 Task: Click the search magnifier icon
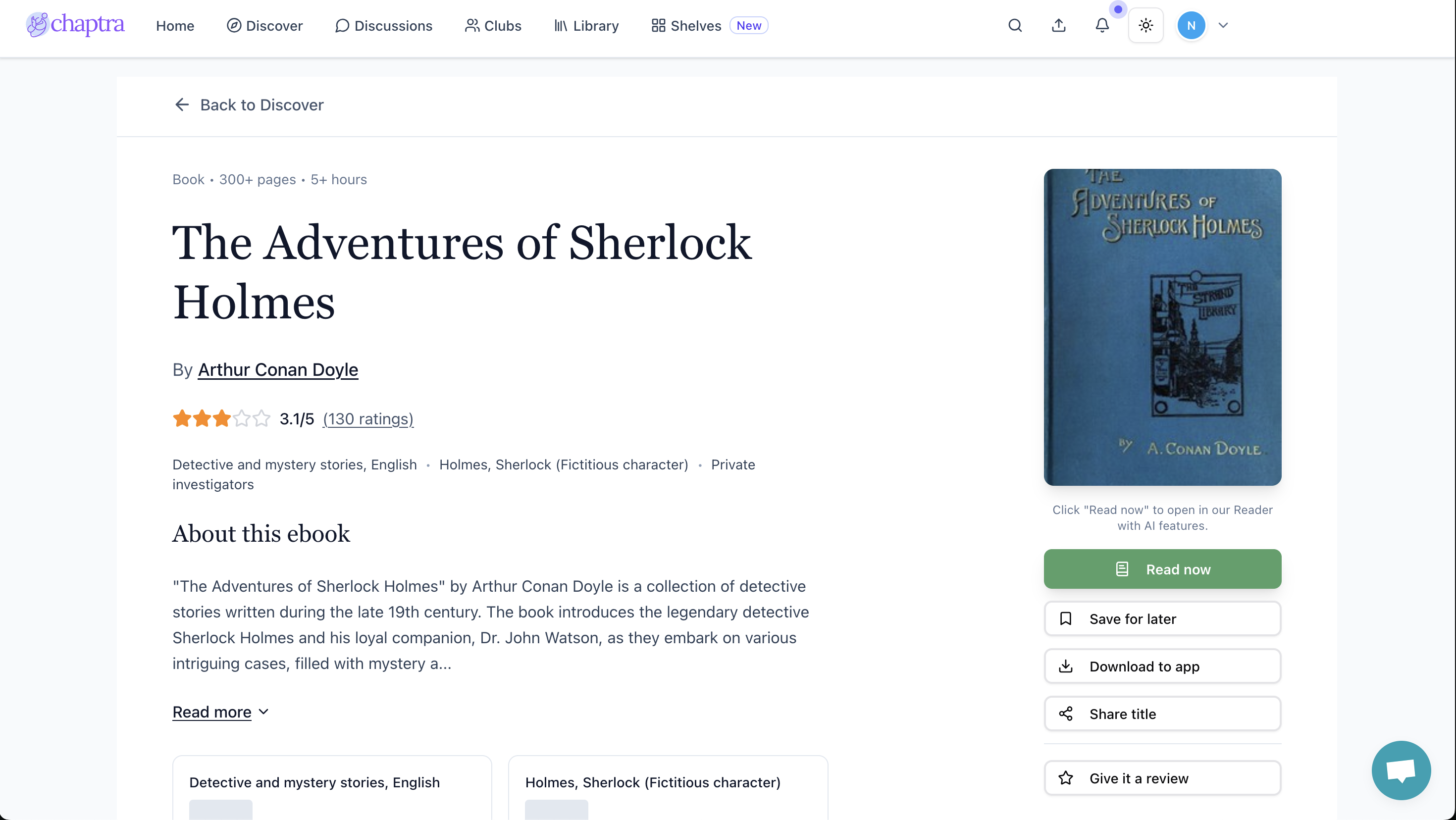(x=1015, y=25)
